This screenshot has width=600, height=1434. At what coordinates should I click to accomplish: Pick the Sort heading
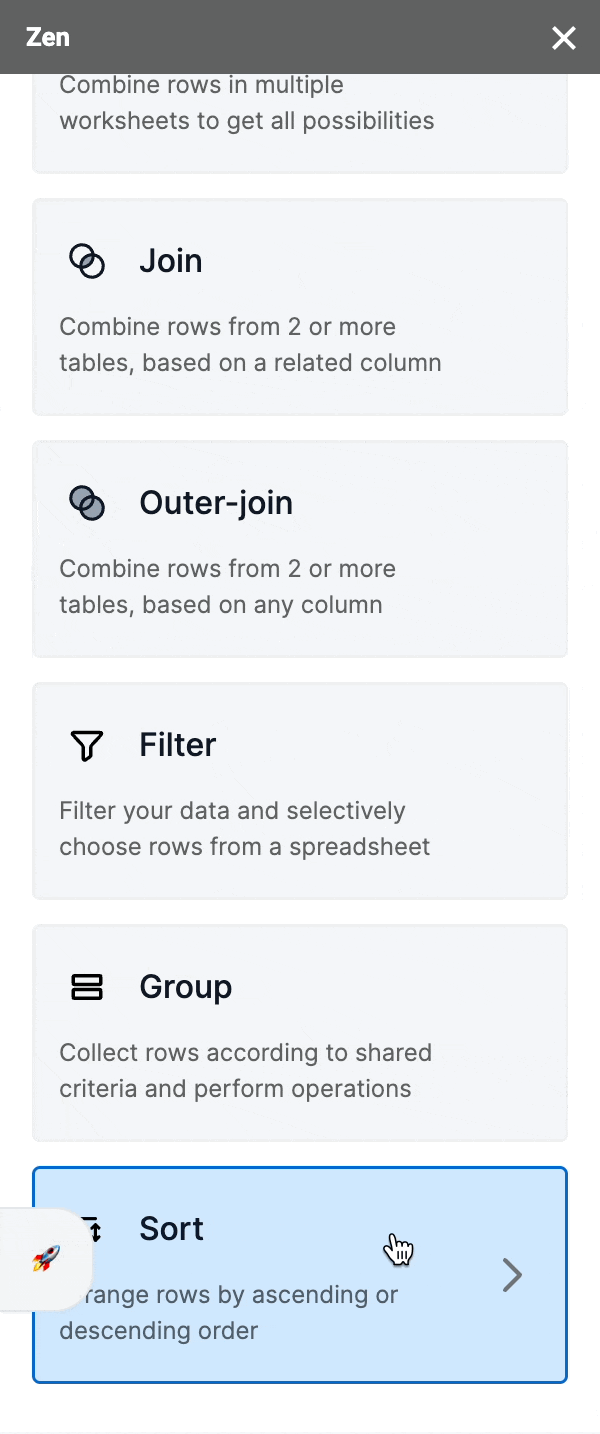(172, 1229)
